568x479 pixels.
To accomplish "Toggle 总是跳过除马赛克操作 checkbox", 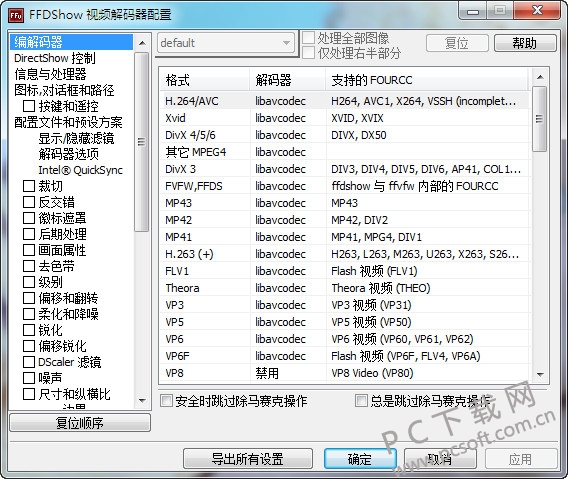I will click(361, 401).
